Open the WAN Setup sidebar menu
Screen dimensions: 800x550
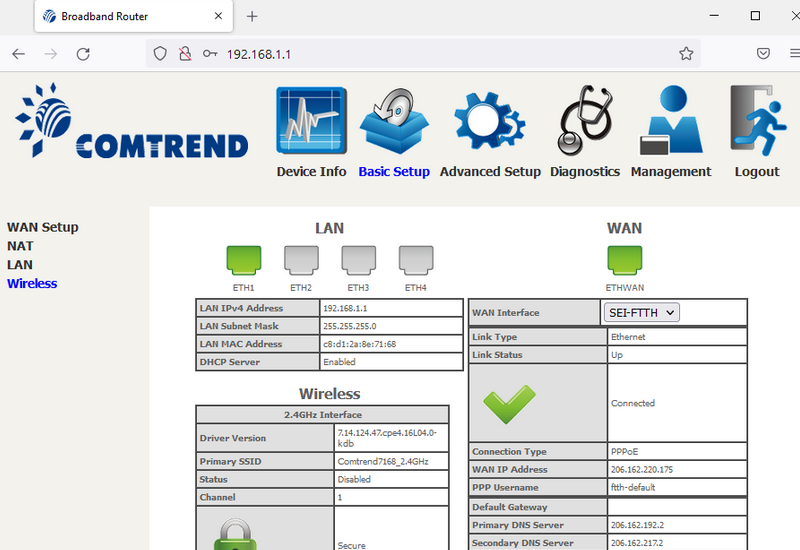pos(43,227)
